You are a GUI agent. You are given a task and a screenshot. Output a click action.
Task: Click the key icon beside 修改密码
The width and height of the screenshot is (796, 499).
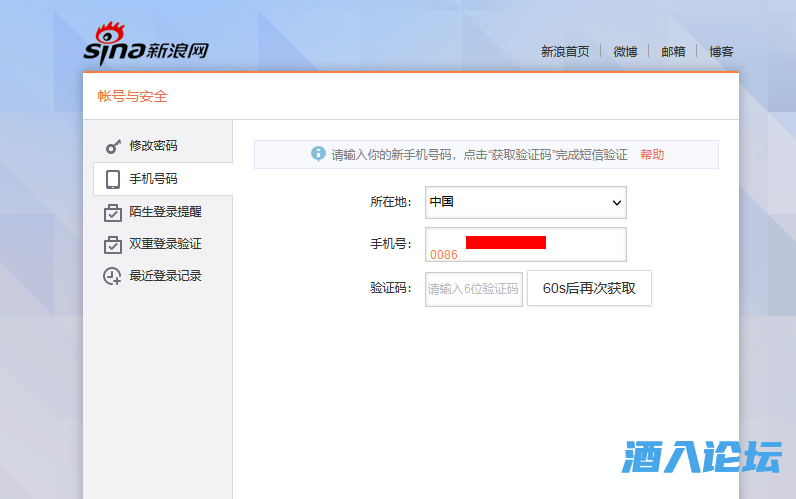[x=113, y=146]
